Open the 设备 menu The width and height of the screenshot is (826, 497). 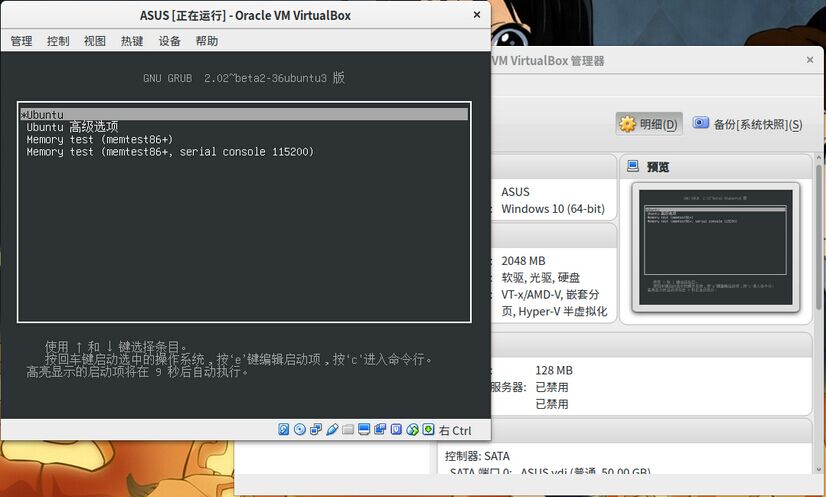170,41
